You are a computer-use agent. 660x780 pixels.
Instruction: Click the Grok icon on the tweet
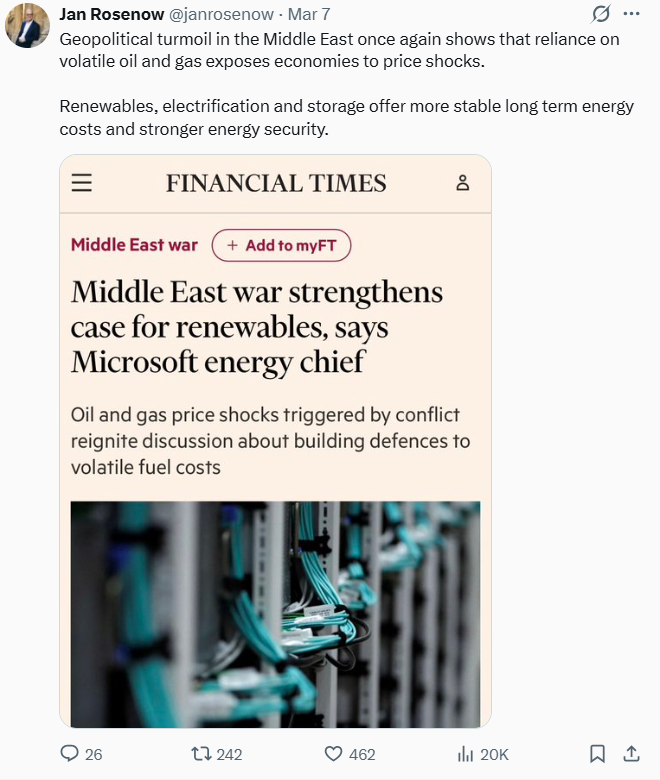pos(601,14)
